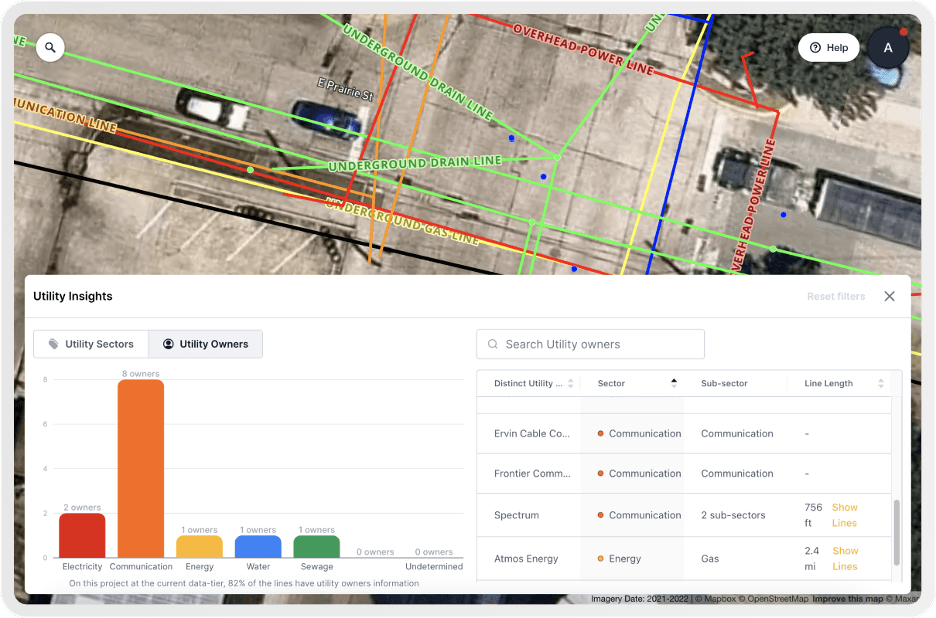Switch to Utility Sectors tab
Image resolution: width=936 pixels, height=618 pixels.
tap(91, 344)
